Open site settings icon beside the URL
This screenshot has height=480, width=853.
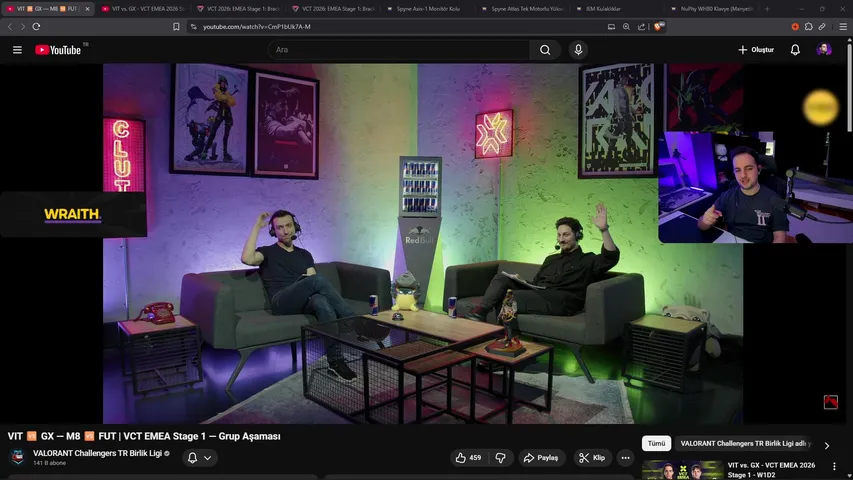pyautogui.click(x=193, y=26)
